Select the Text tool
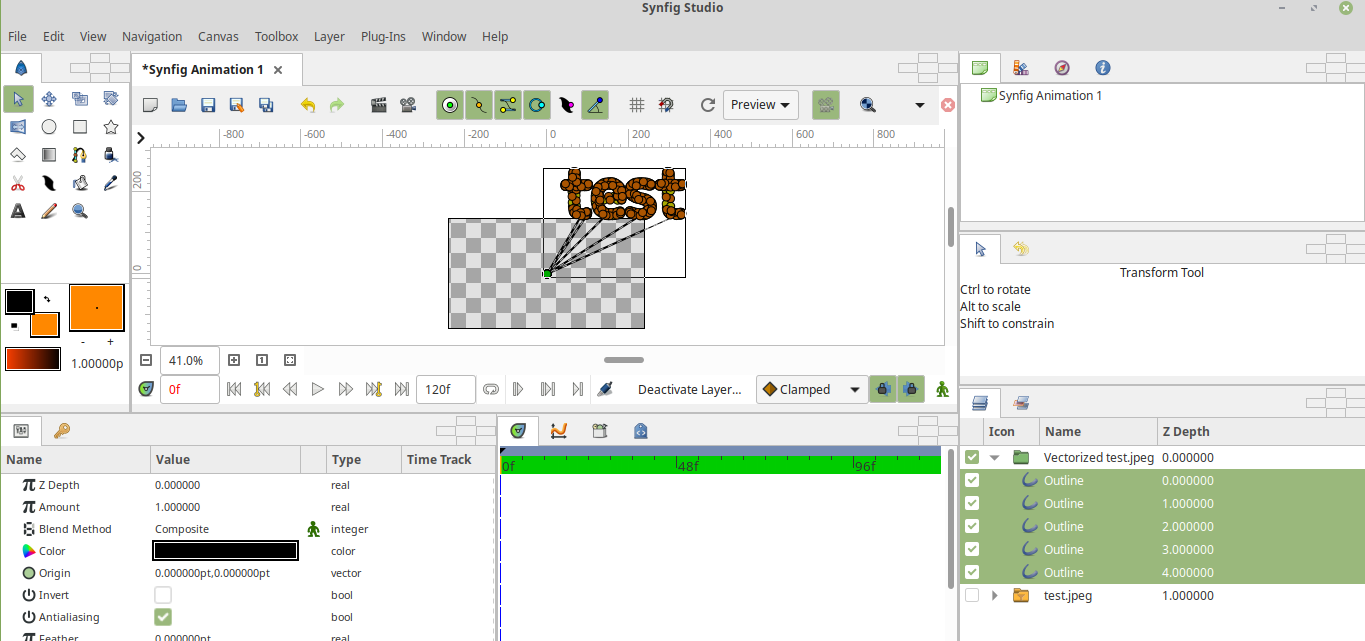The height and width of the screenshot is (641, 1365). tap(18, 211)
